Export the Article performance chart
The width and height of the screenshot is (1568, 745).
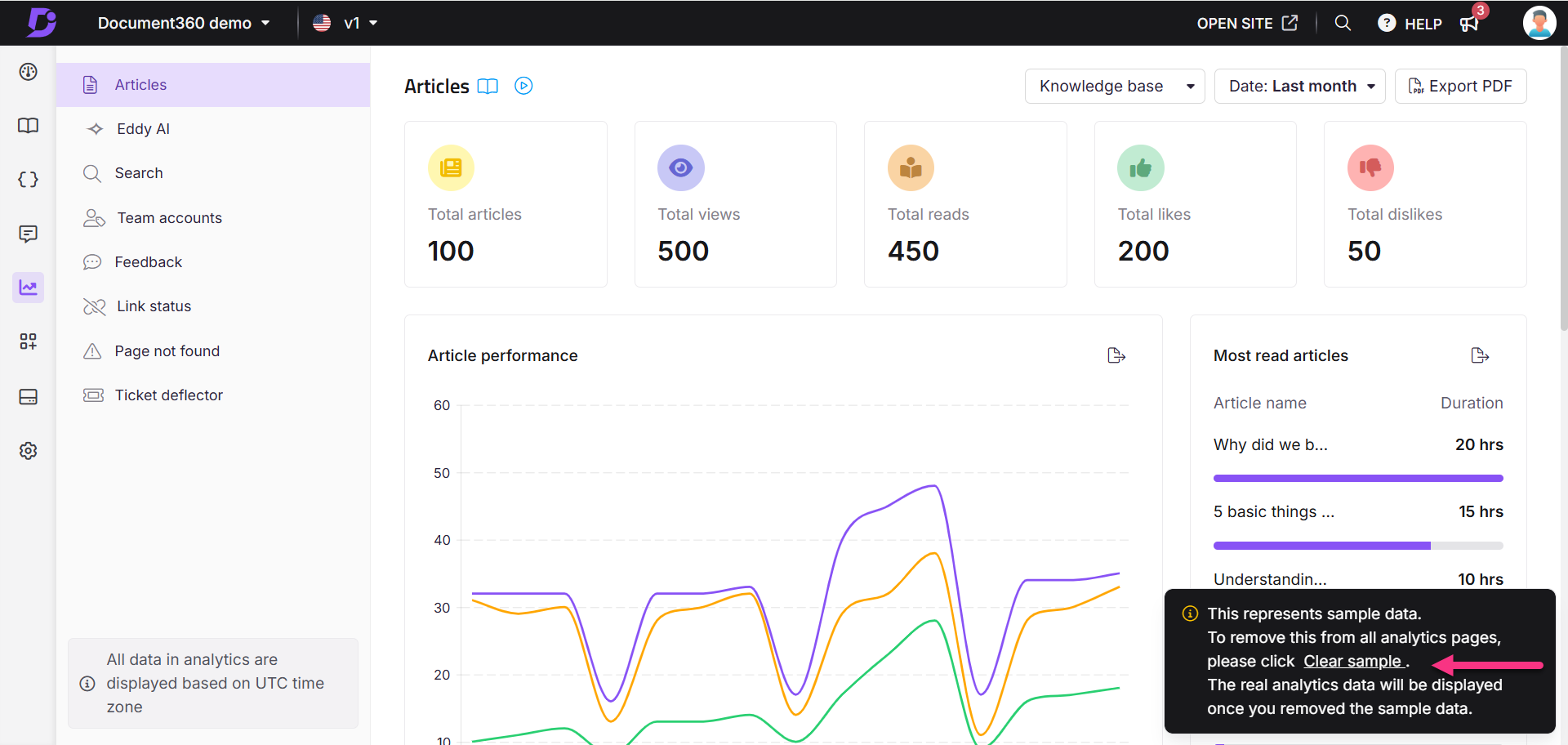(x=1116, y=355)
